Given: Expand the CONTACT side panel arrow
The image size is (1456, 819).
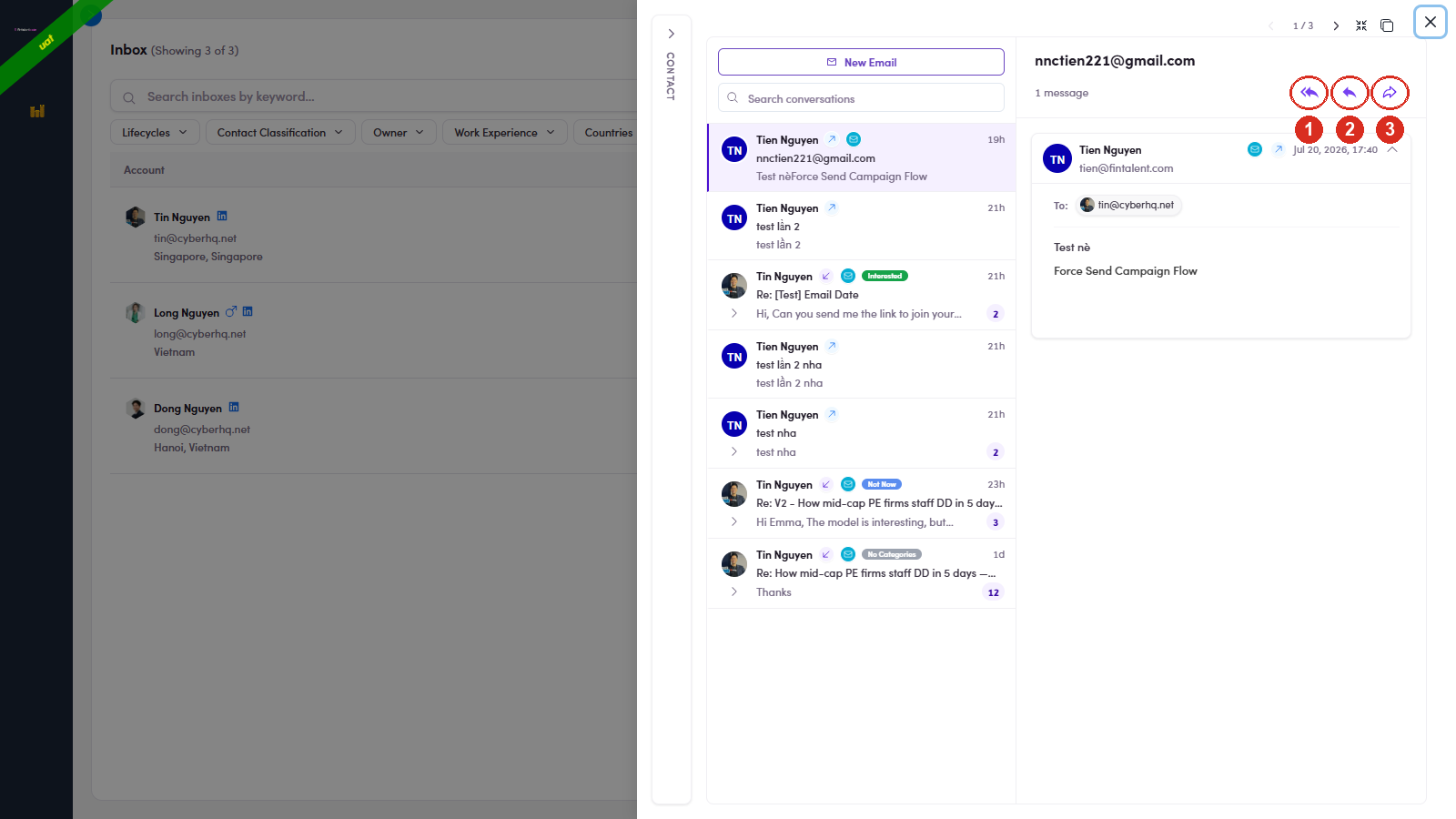Looking at the screenshot, I should 672,34.
